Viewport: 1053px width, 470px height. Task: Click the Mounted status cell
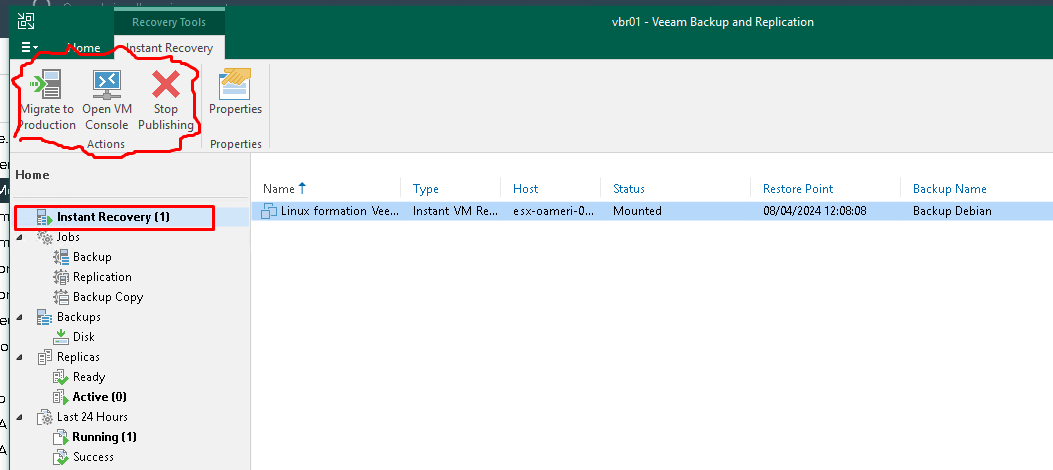[637, 211]
